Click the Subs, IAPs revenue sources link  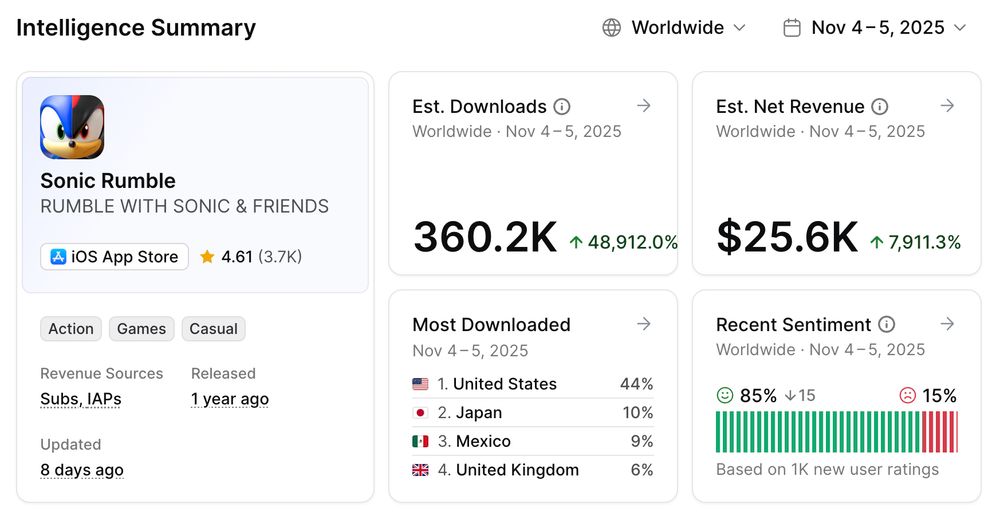(81, 399)
